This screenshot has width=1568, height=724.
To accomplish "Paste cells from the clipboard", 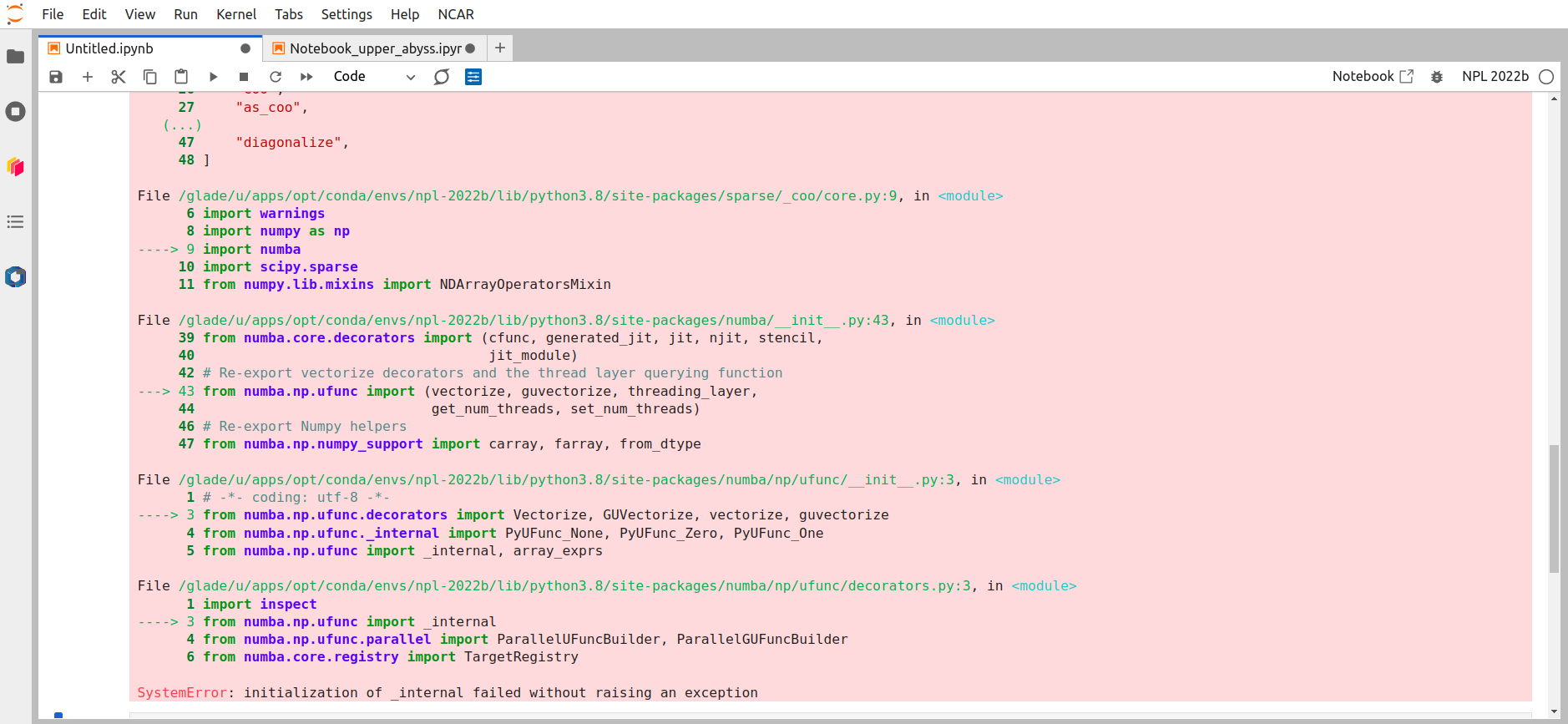I will 181,77.
